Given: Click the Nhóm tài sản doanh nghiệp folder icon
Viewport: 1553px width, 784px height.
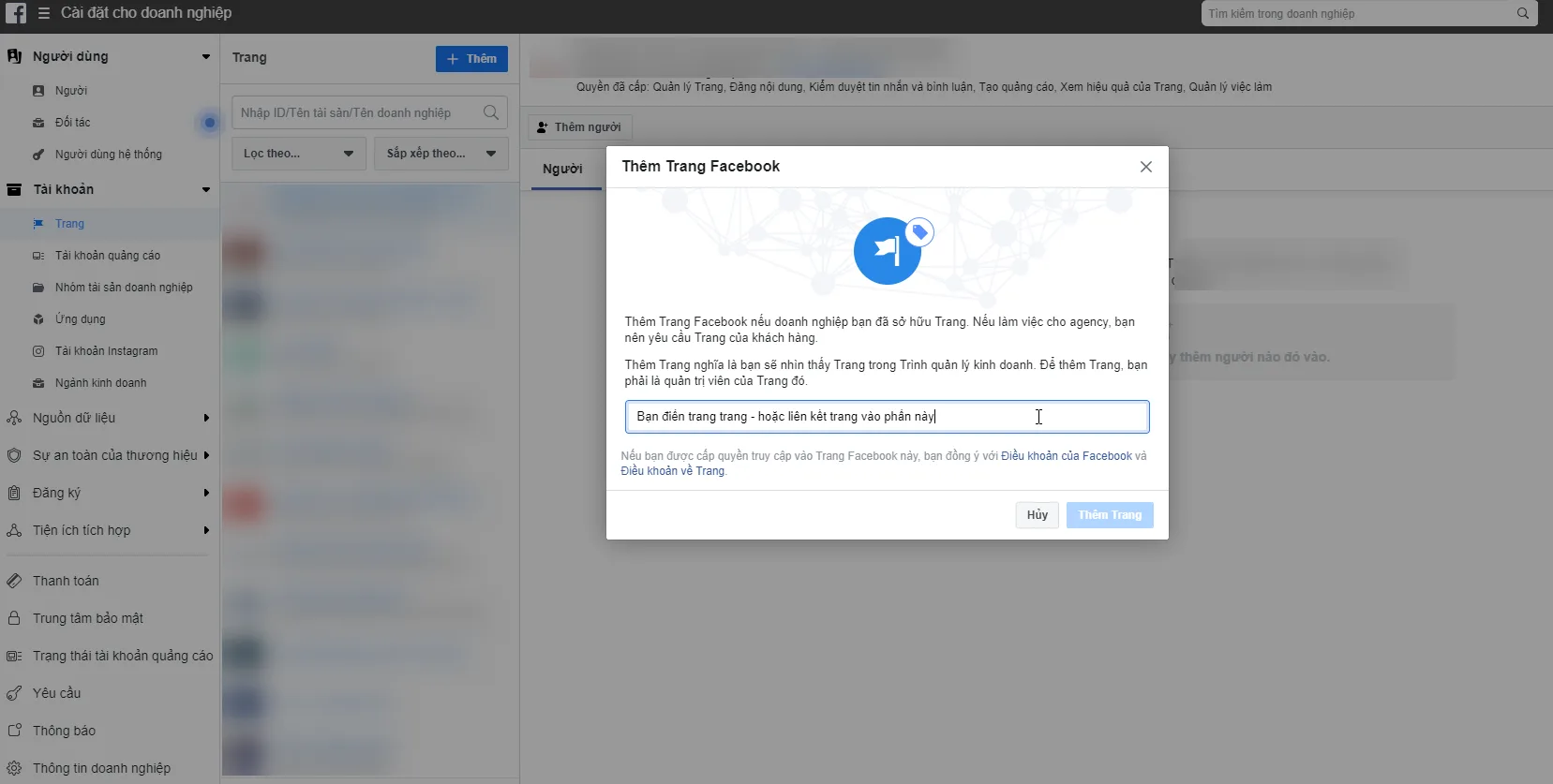Looking at the screenshot, I should [38, 288].
